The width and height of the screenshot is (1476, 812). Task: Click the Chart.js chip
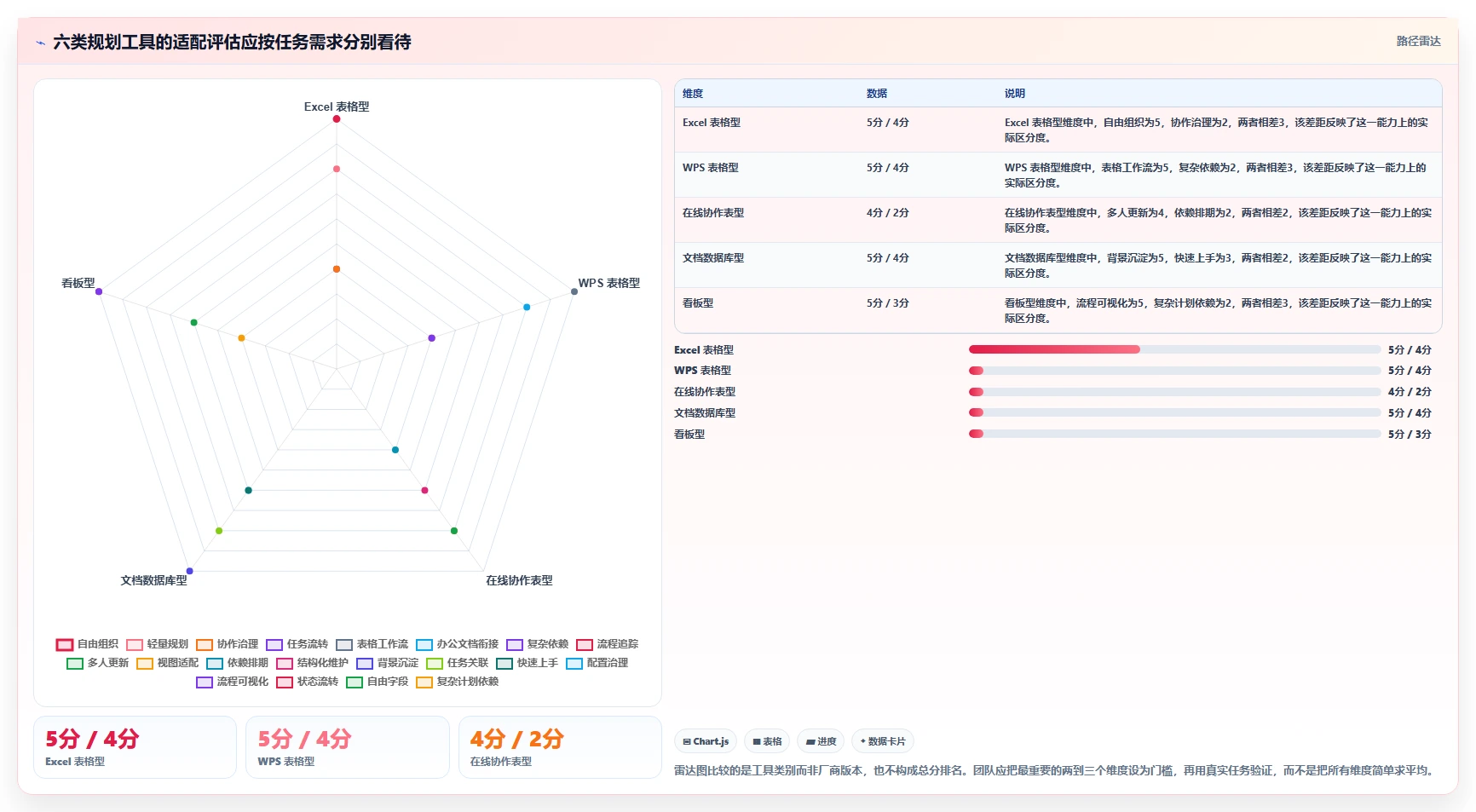pos(706,741)
